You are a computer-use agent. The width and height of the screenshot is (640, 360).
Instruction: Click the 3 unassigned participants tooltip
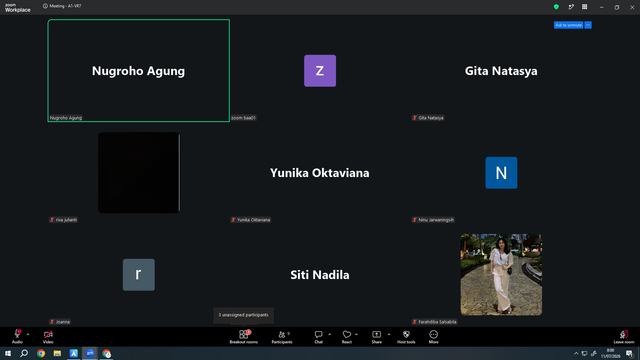pyautogui.click(x=244, y=315)
